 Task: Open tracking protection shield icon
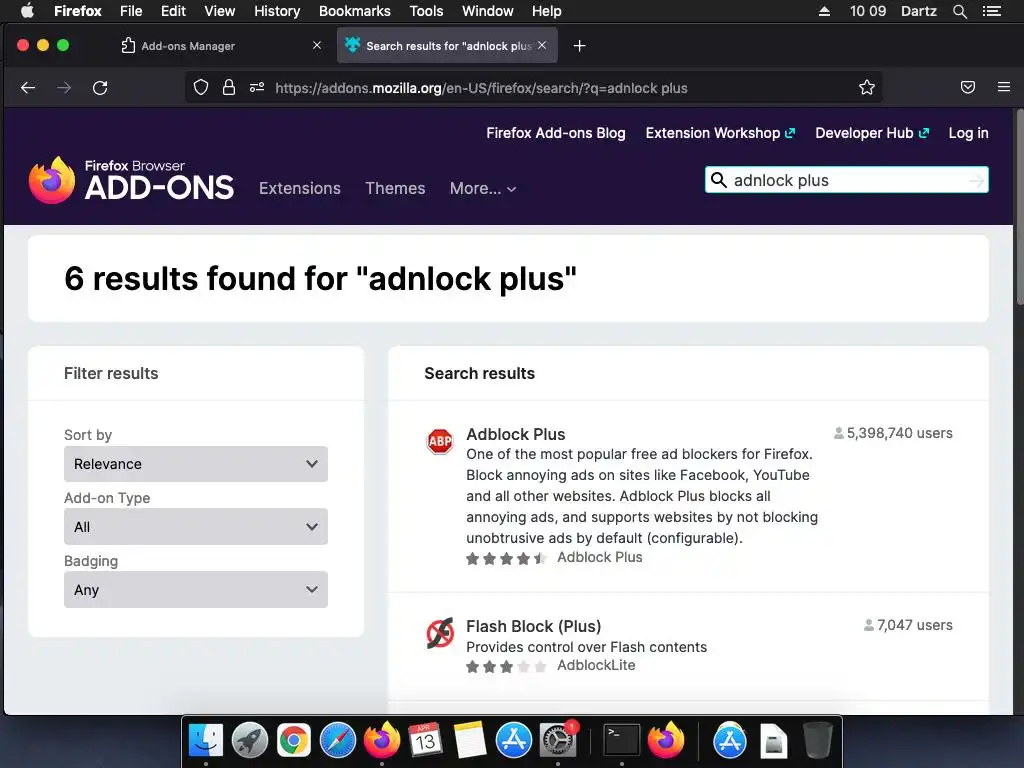tap(201, 88)
